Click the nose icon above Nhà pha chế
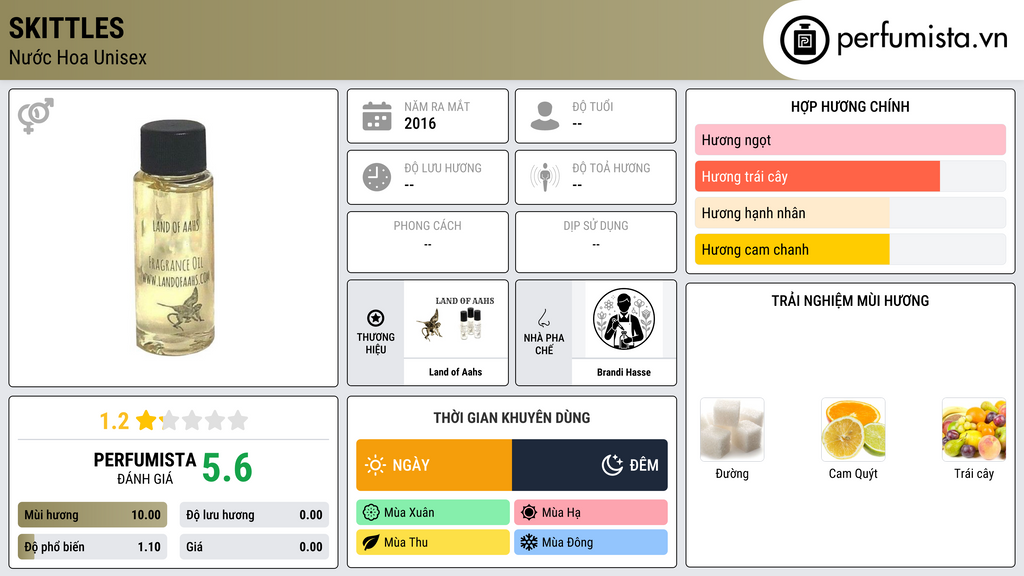1024x576 pixels. [x=543, y=318]
